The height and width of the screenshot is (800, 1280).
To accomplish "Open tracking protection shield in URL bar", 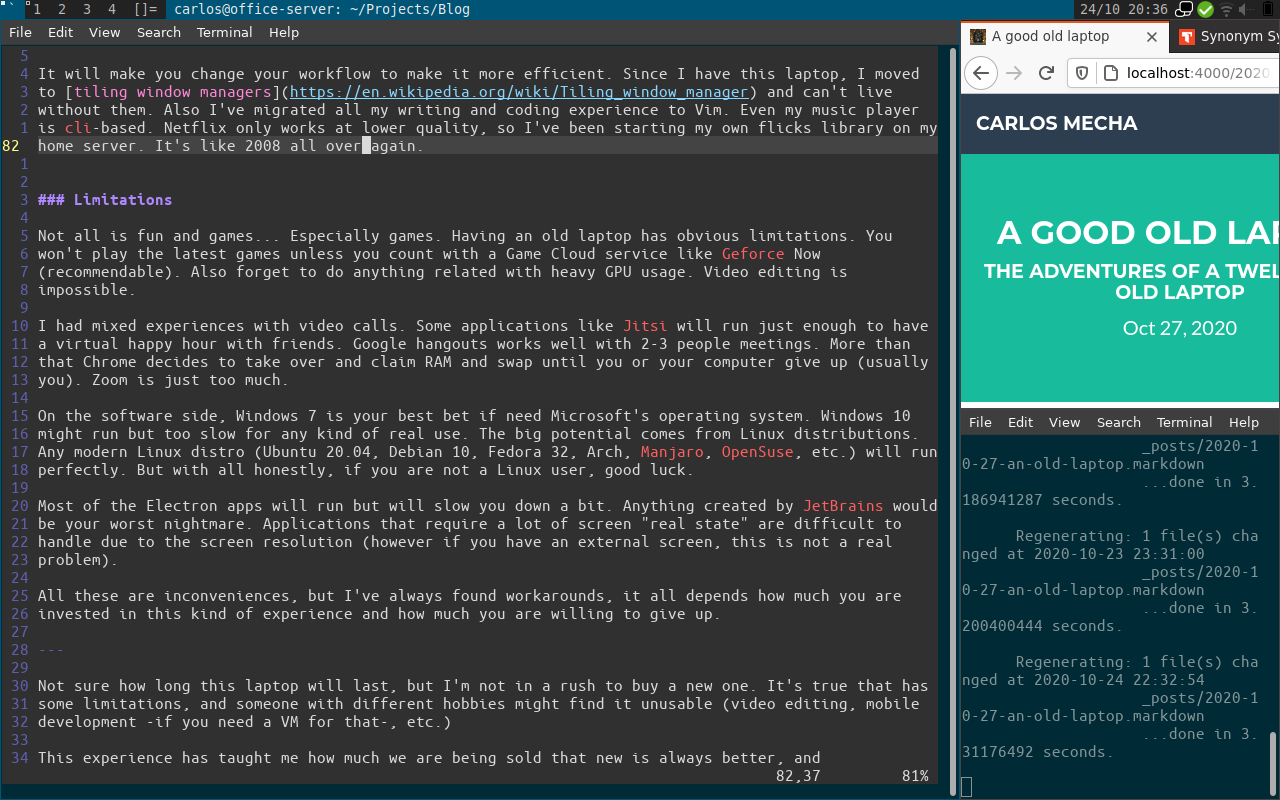I will point(1084,73).
